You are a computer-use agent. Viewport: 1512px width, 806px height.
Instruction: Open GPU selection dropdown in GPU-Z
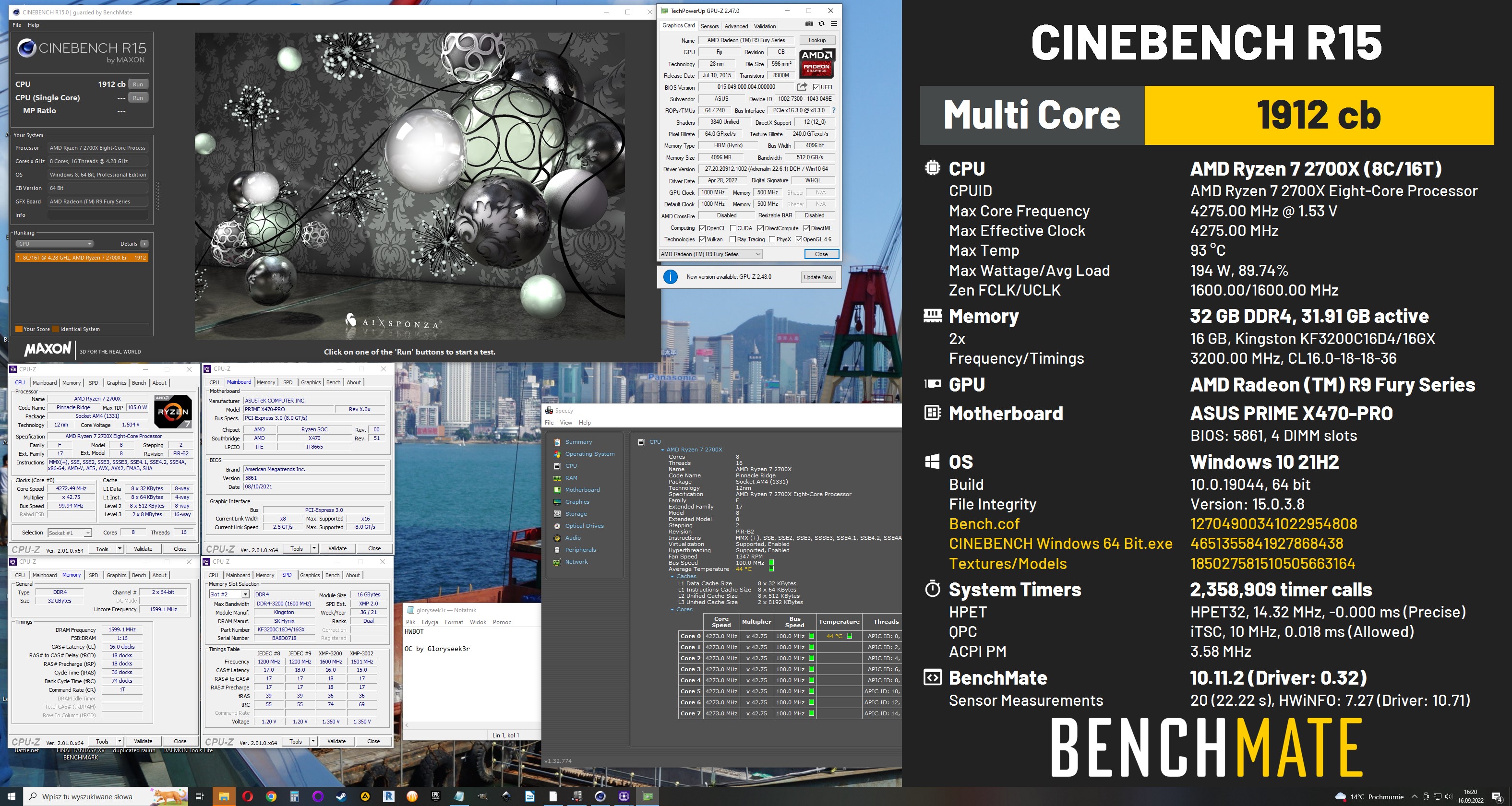710,254
